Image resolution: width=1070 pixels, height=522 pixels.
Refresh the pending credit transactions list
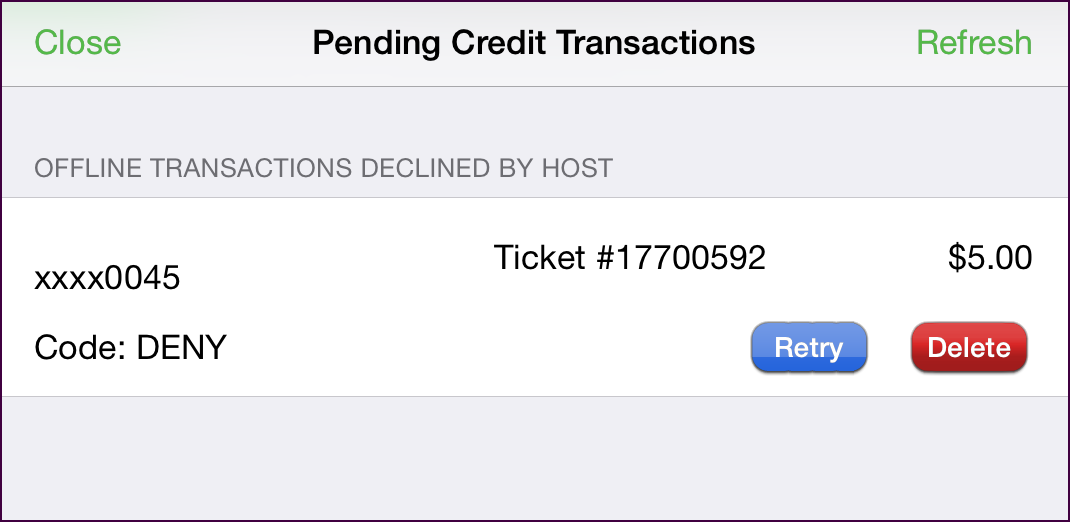[974, 42]
